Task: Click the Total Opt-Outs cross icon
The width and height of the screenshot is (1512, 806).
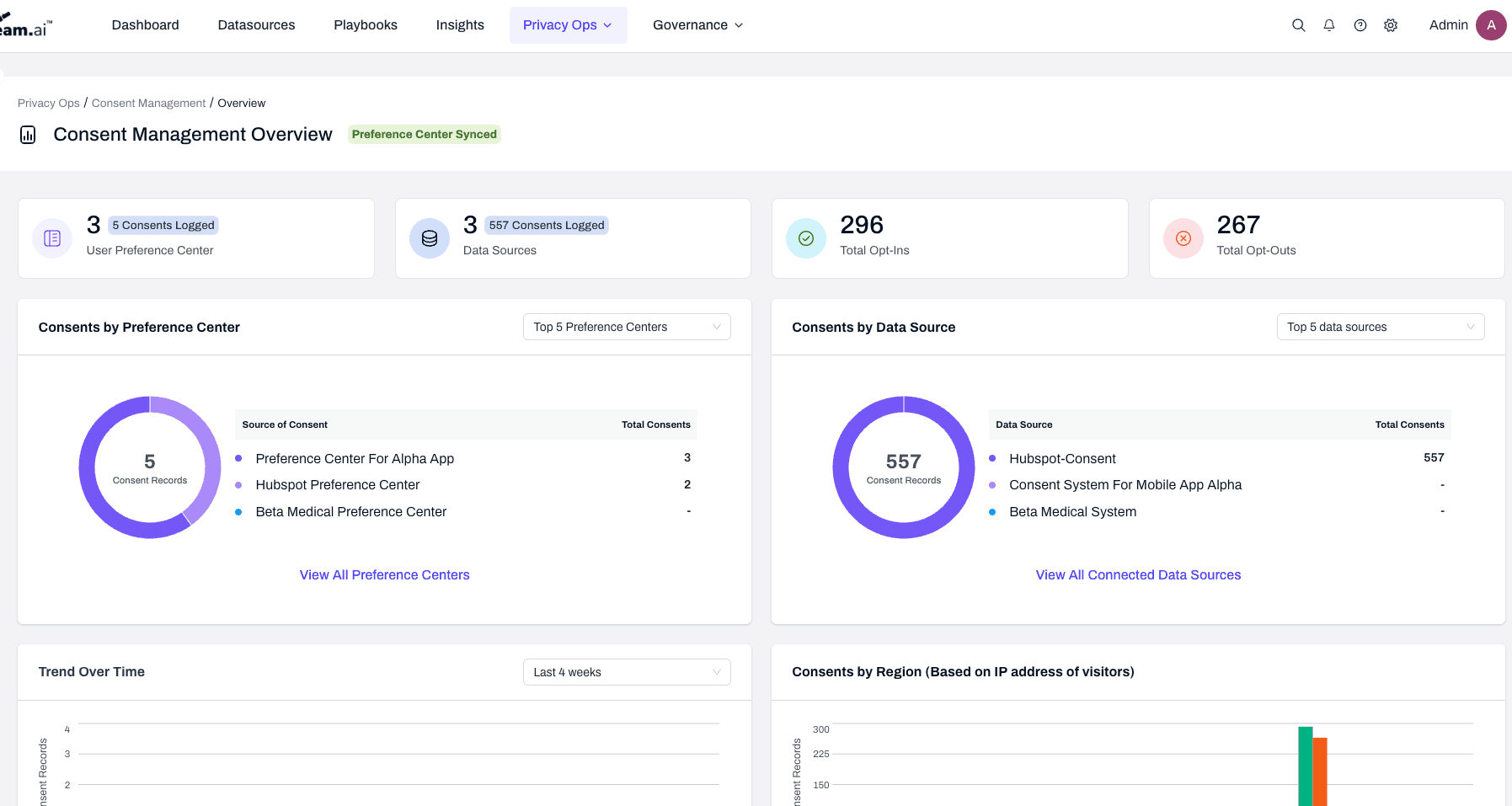Action: pos(1183,238)
